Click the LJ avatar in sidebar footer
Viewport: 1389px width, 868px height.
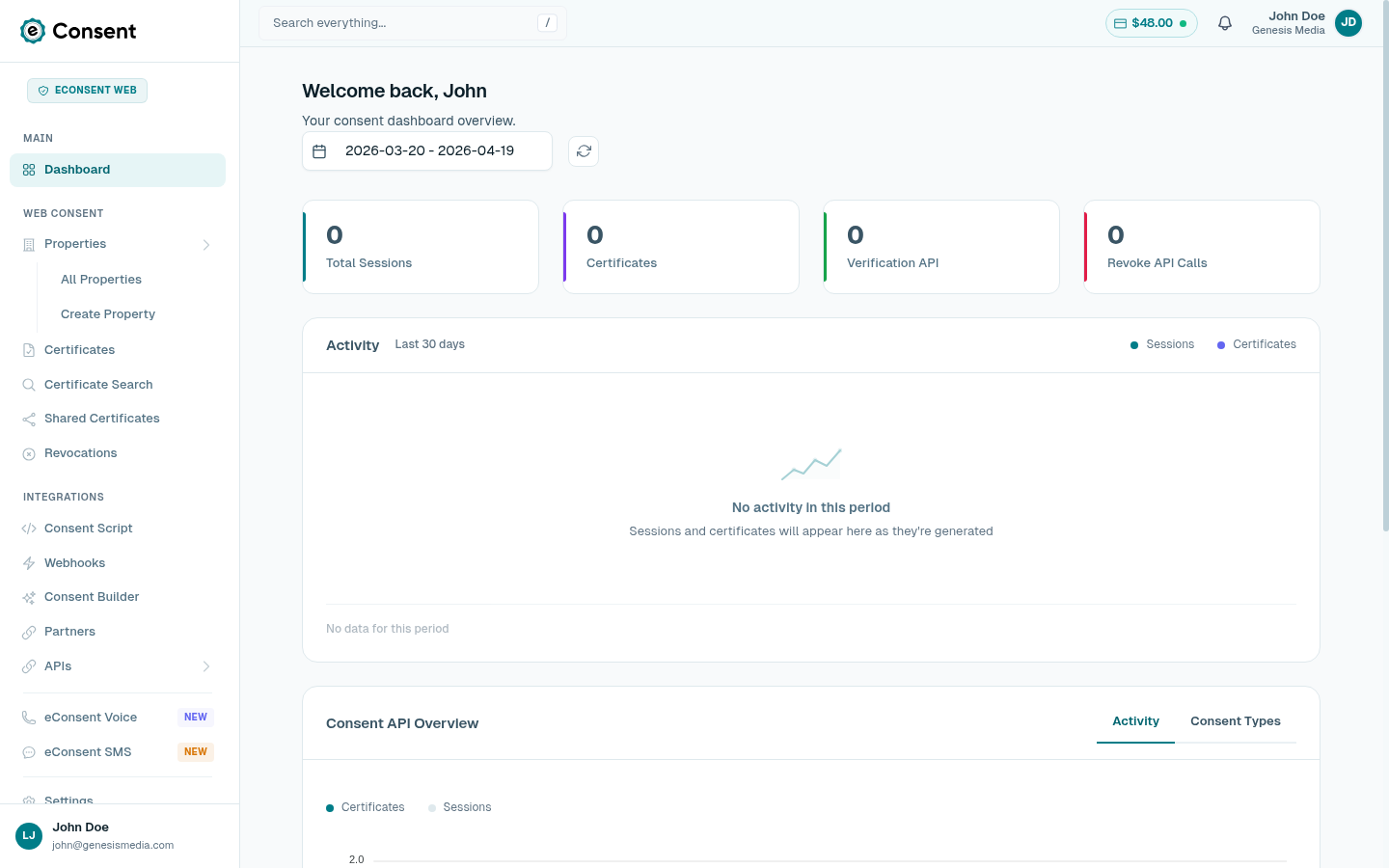tap(29, 836)
